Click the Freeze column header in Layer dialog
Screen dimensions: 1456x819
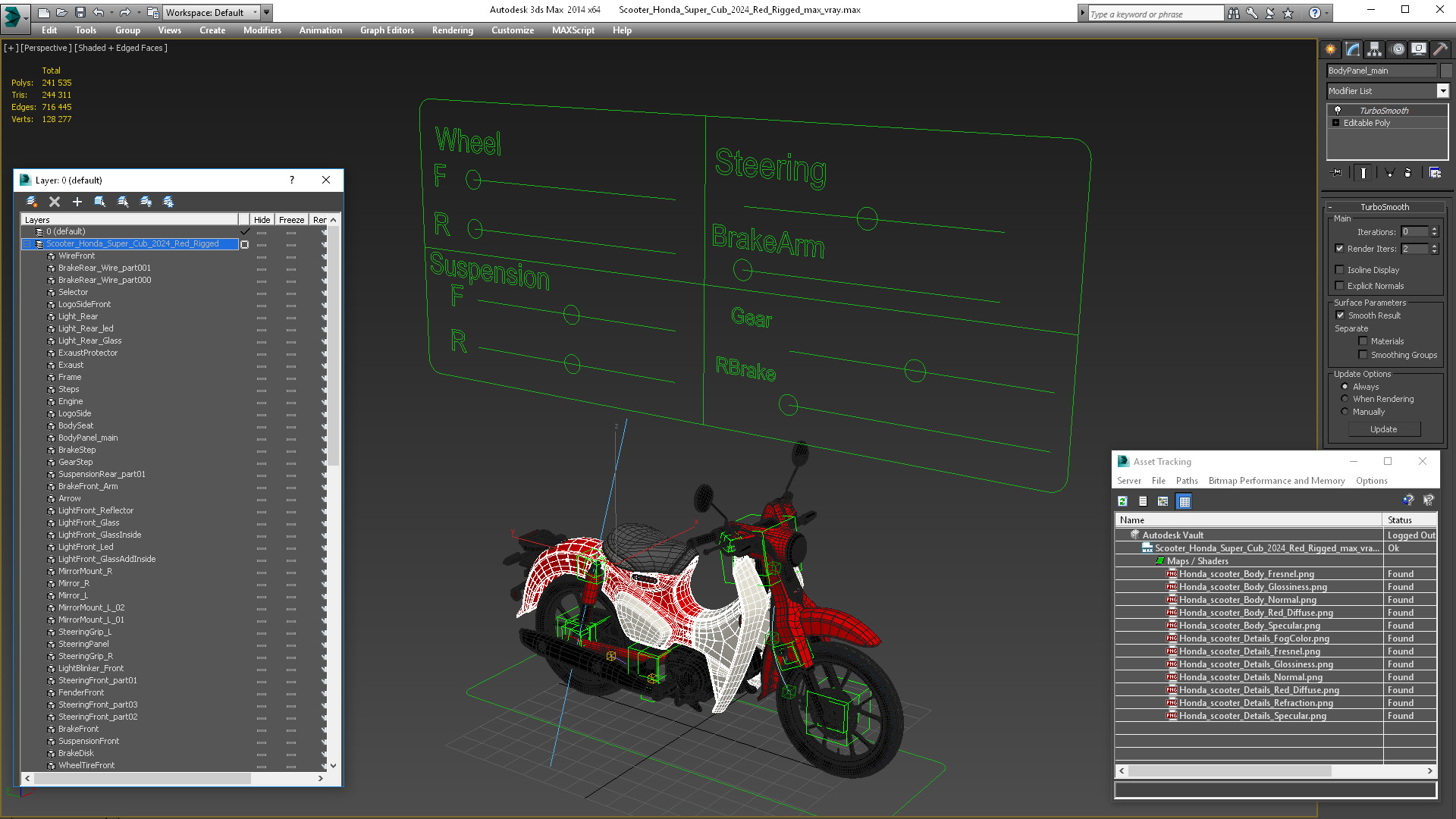[292, 220]
